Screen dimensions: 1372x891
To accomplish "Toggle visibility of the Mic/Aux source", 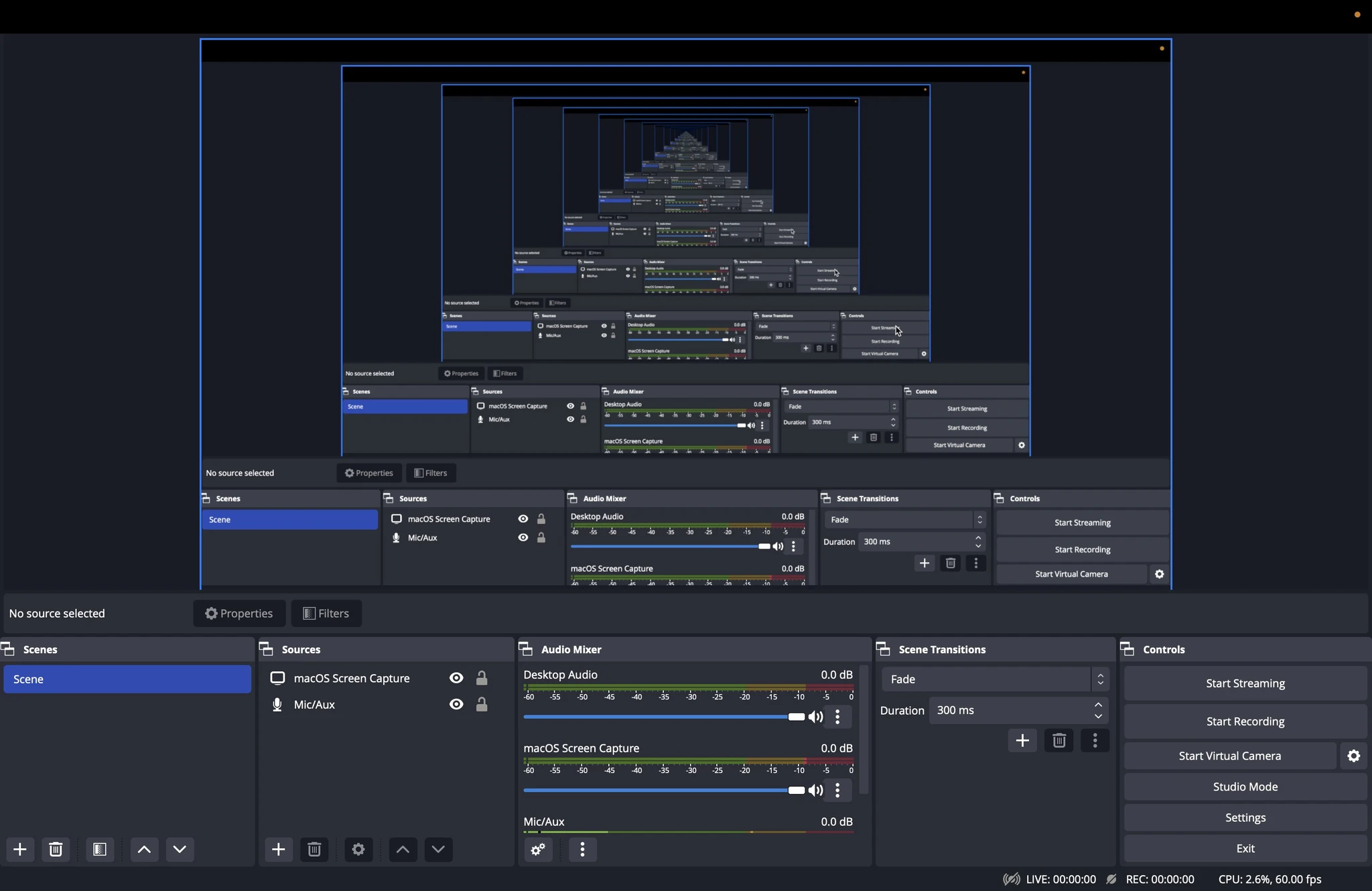I will (456, 705).
